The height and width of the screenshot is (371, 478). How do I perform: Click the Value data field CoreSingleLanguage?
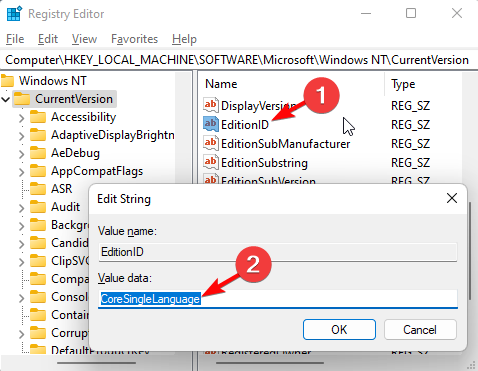(278, 299)
